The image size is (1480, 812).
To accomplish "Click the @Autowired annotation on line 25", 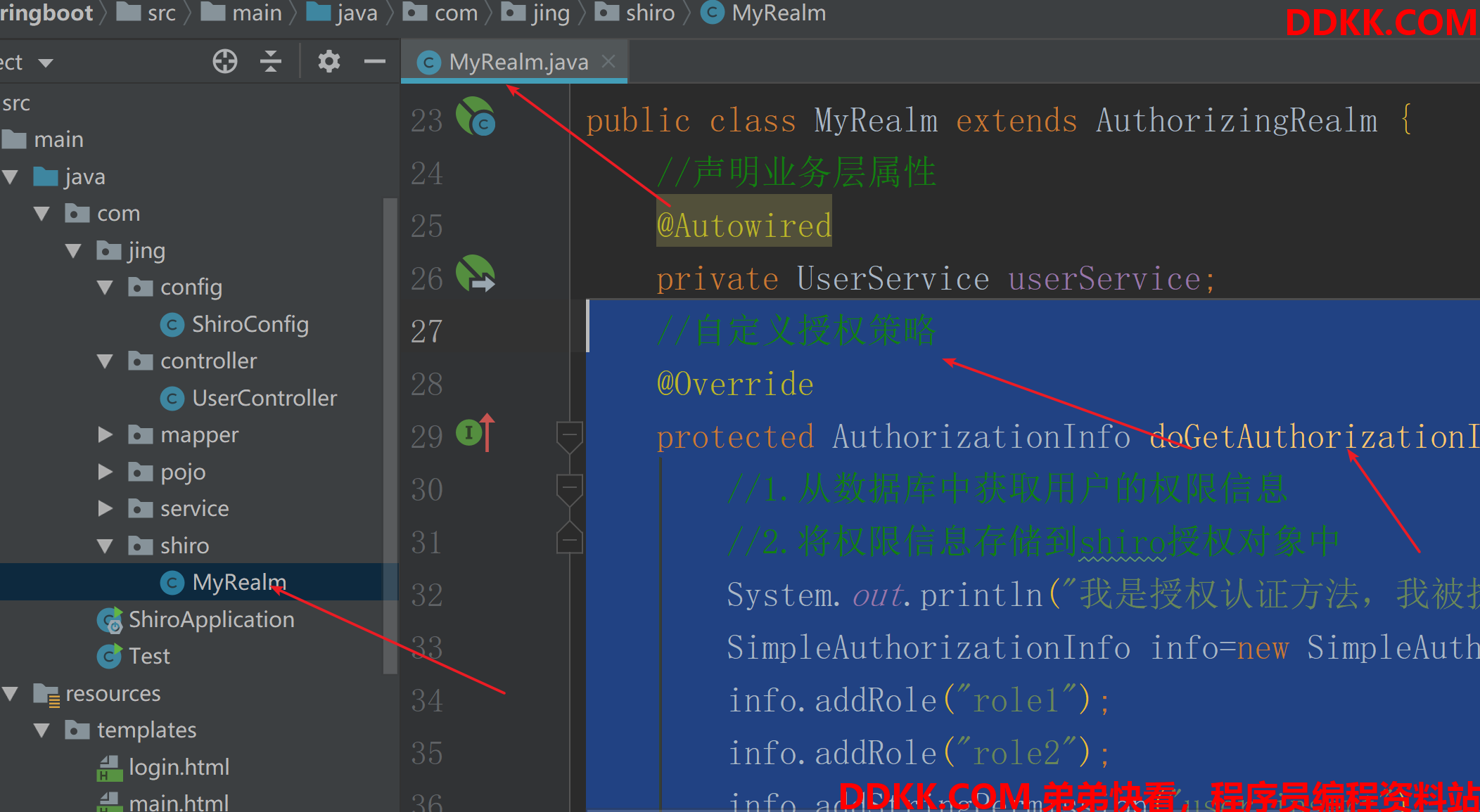I will [744, 226].
